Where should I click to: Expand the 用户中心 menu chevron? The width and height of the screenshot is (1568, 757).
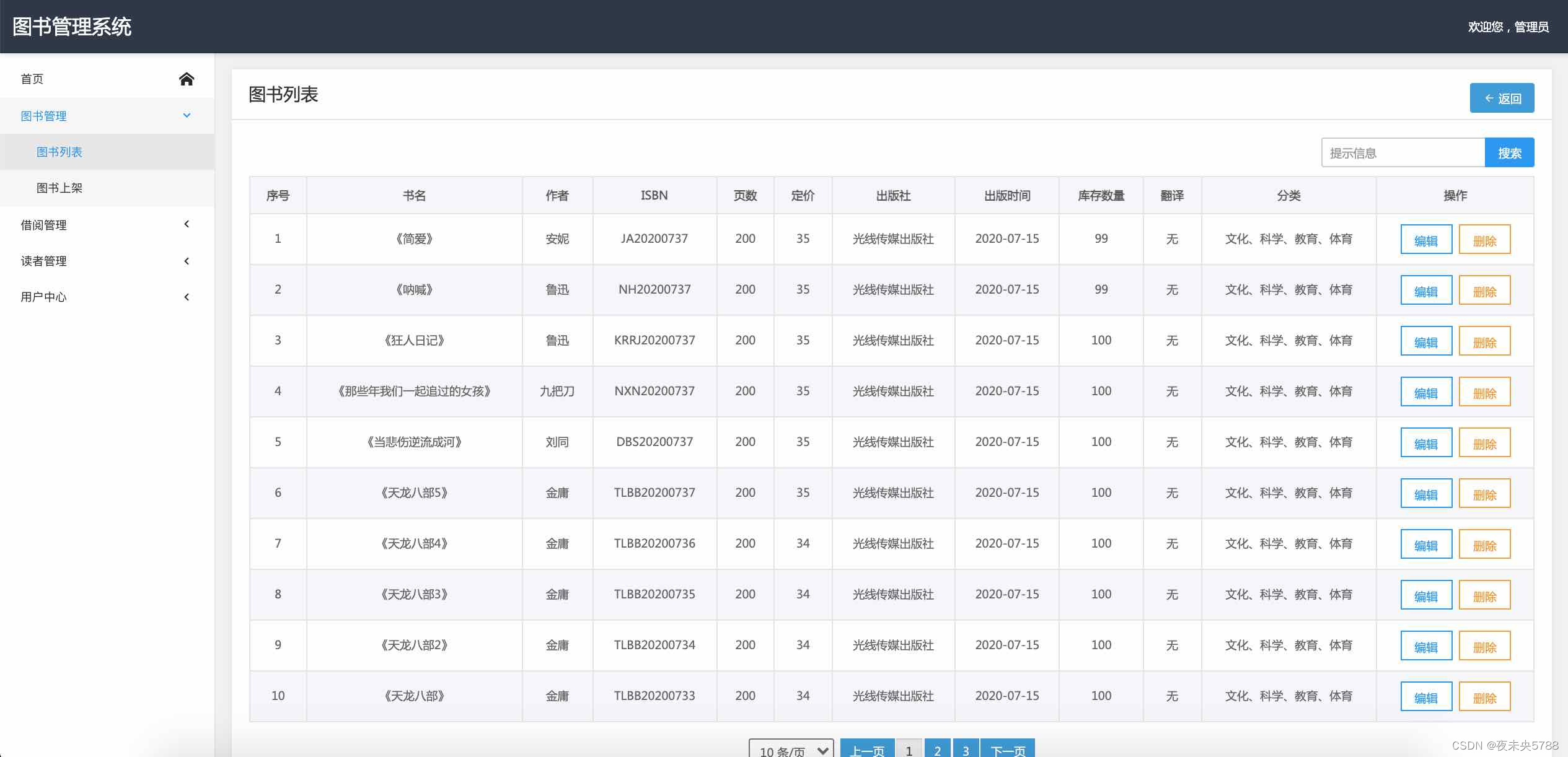click(x=187, y=297)
